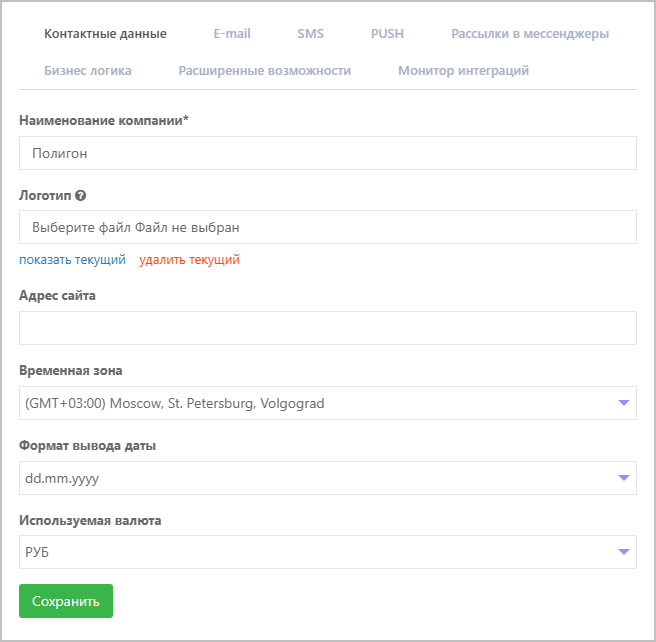
Task: Switch to Расширенные возможности tab
Action: click(264, 71)
